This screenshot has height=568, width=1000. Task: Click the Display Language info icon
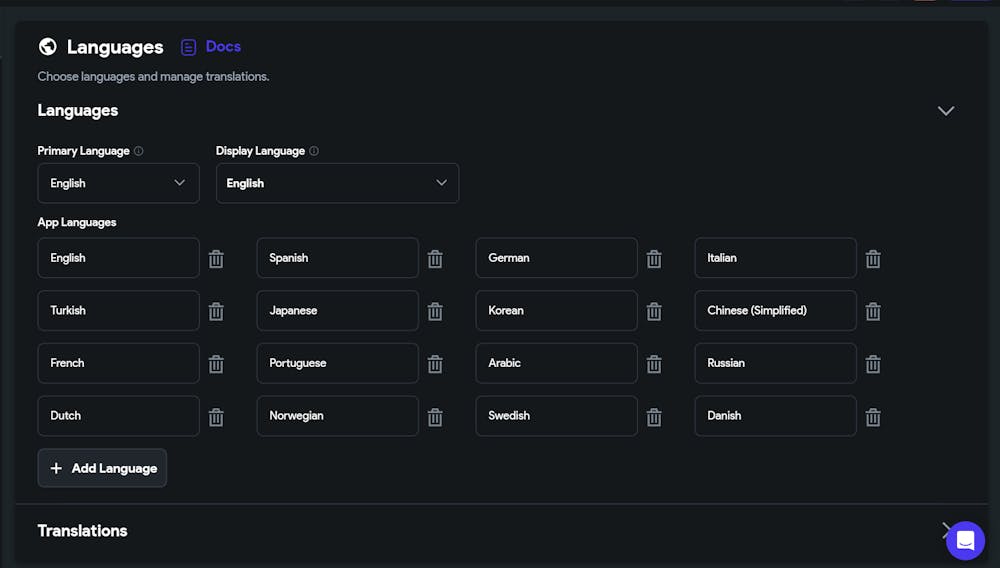point(314,151)
